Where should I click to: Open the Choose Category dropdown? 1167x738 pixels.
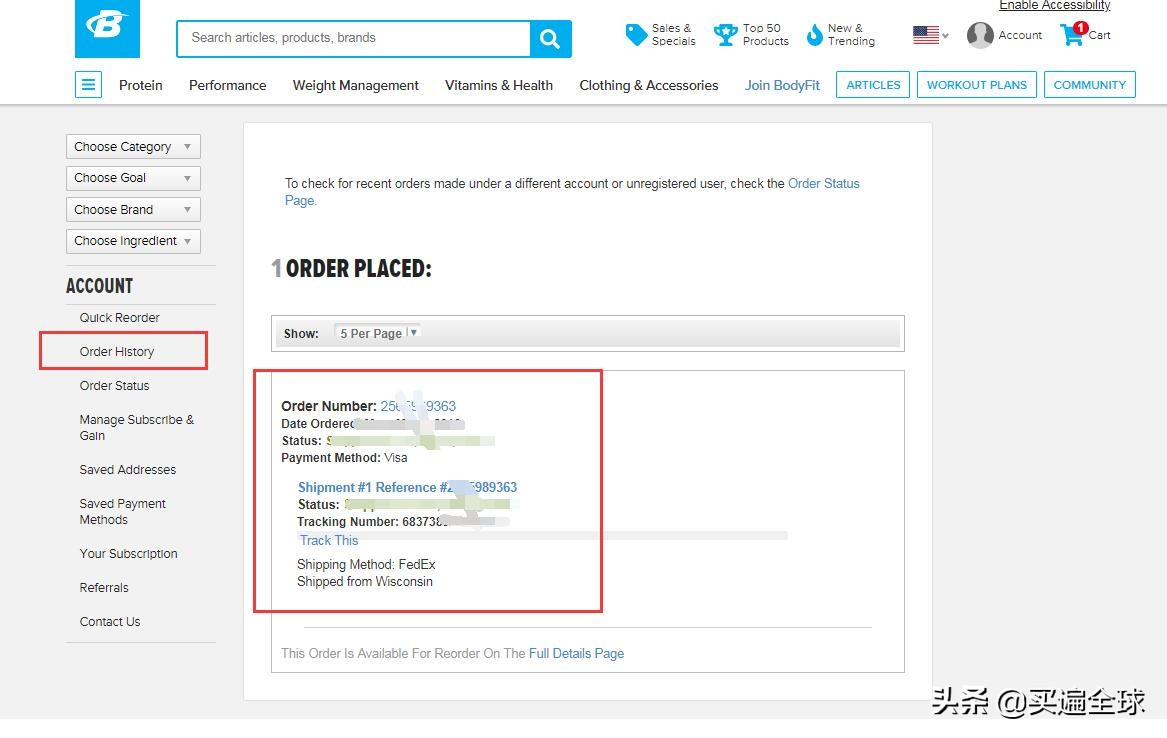tap(133, 147)
